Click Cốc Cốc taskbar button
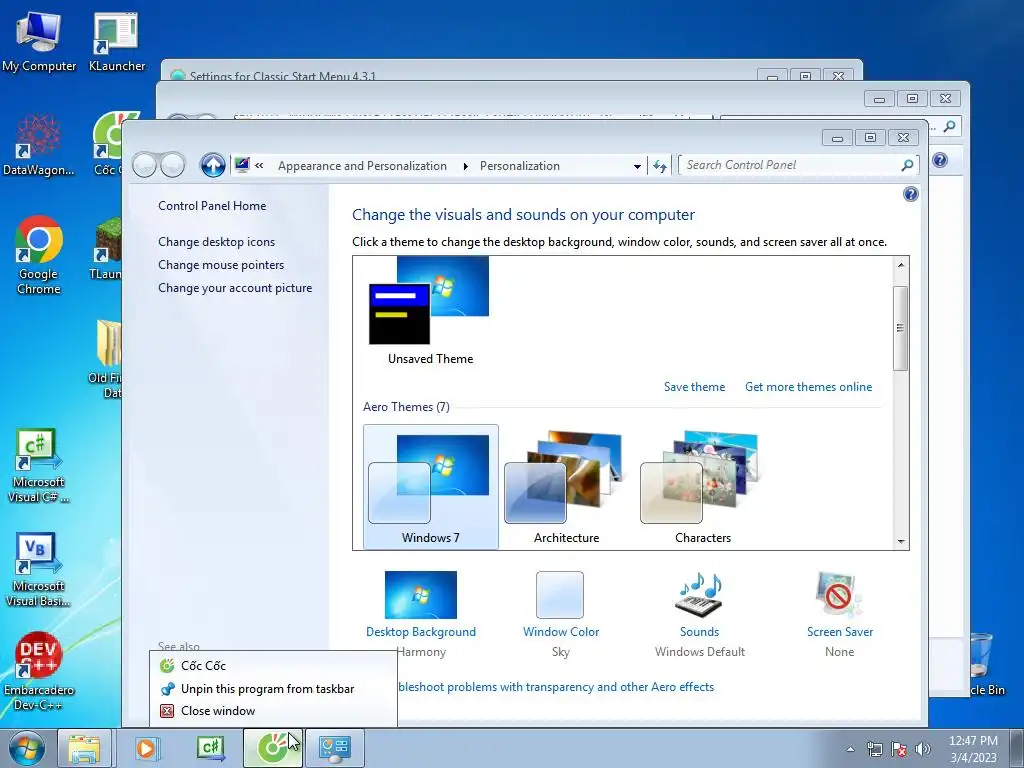1024x768 pixels. coord(273,748)
